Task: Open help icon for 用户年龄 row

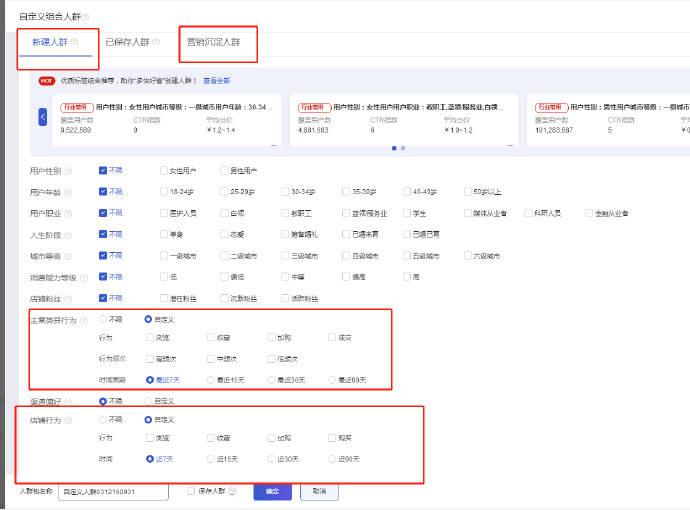Action: (68, 192)
